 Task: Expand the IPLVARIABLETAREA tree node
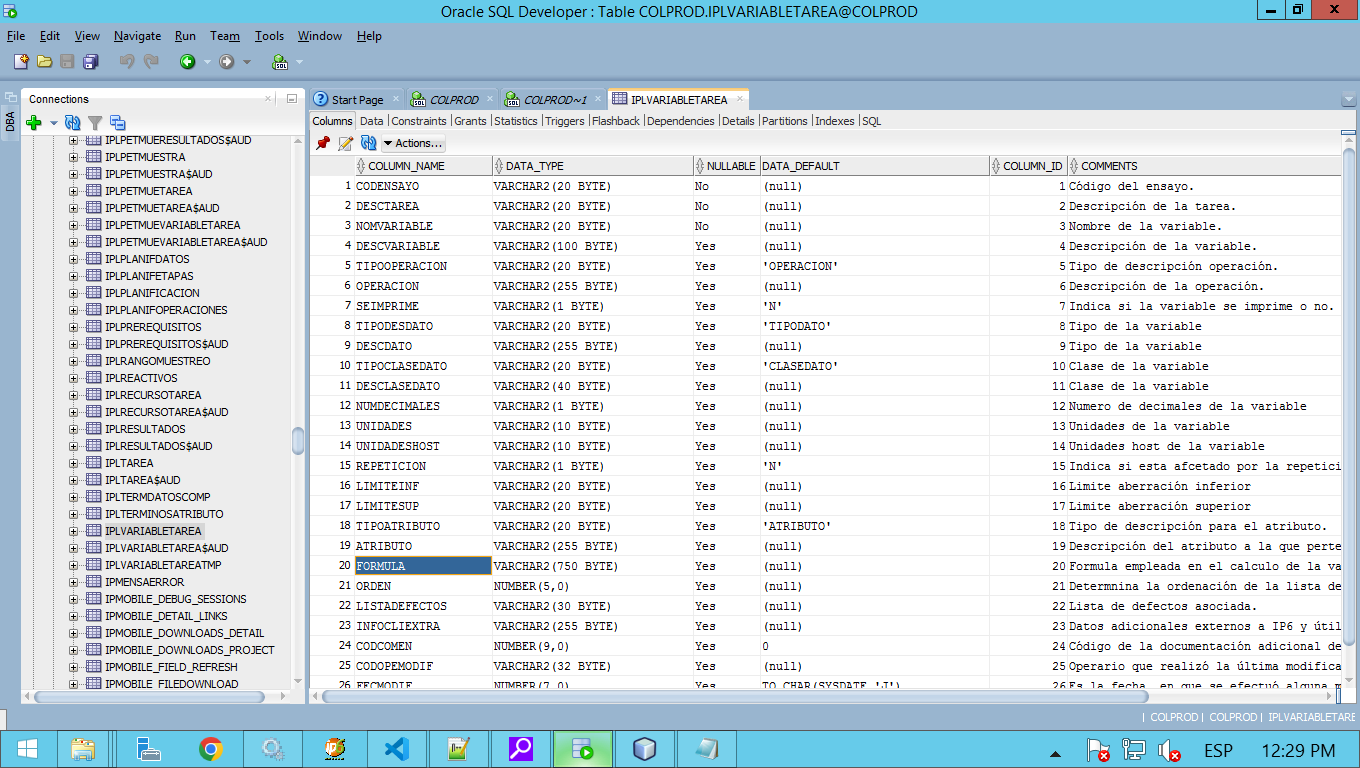73,531
